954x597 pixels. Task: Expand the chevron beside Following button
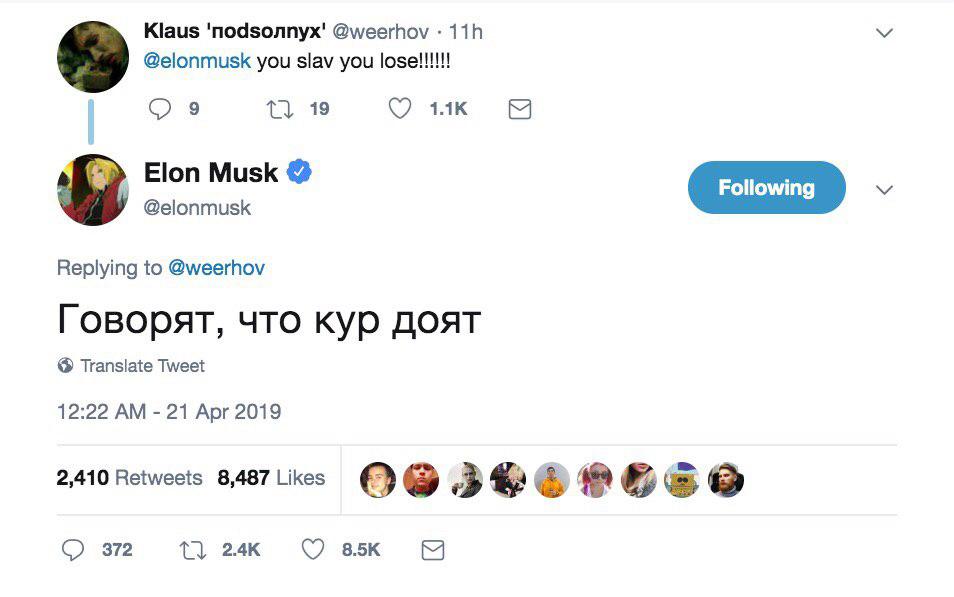coord(884,189)
